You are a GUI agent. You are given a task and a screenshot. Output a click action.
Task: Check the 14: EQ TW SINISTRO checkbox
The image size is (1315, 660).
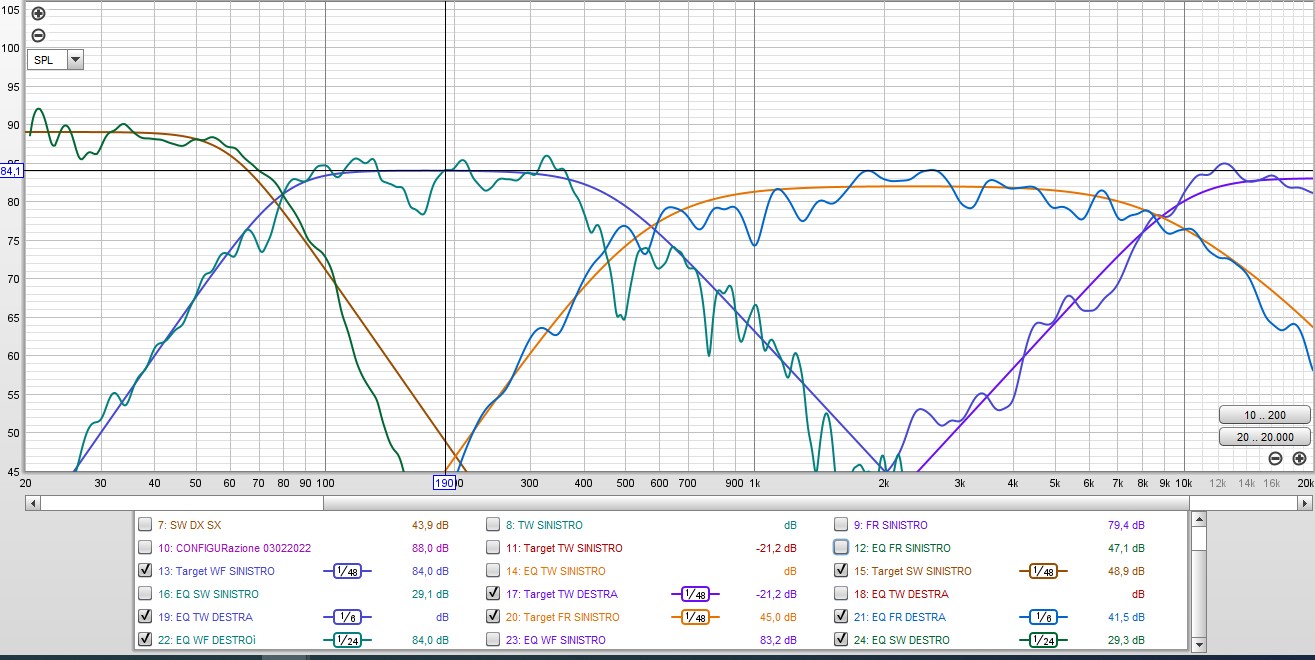point(493,571)
